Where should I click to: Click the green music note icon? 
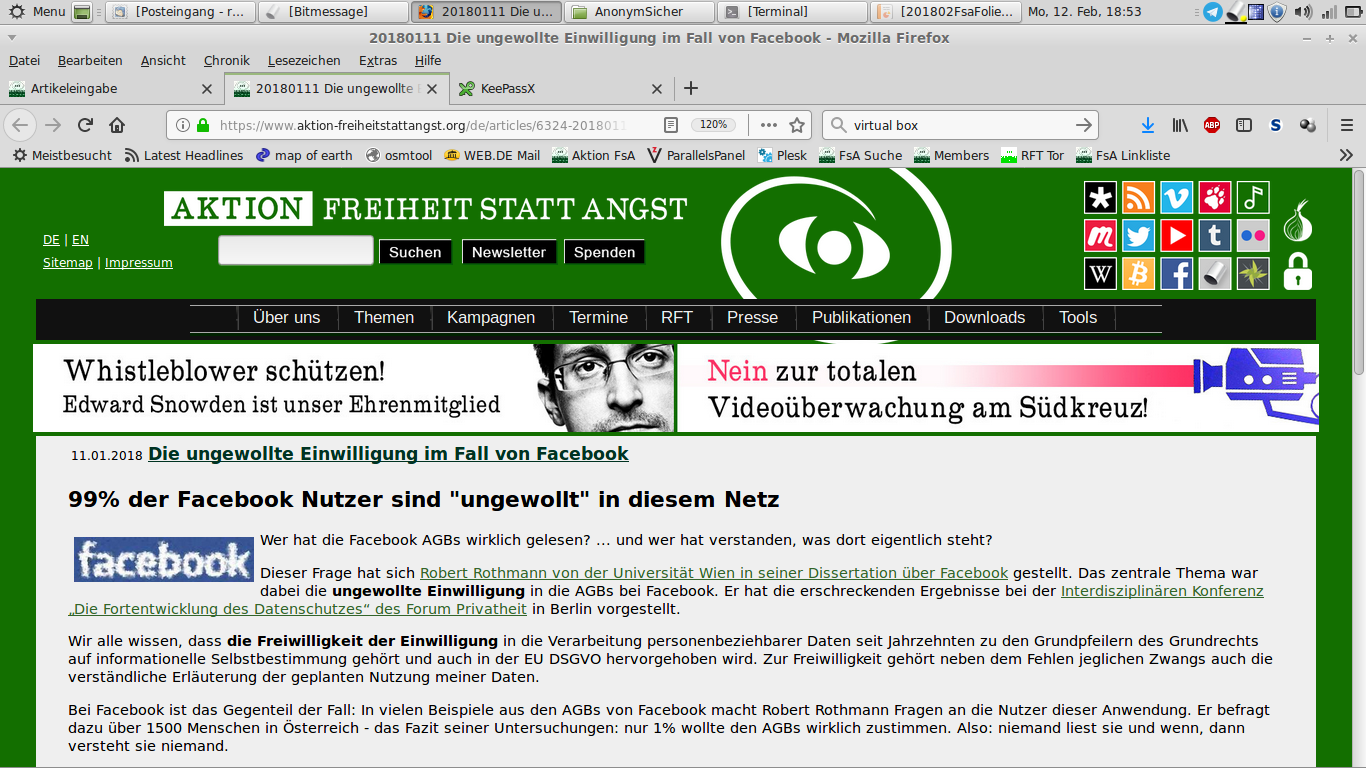coord(1253,198)
